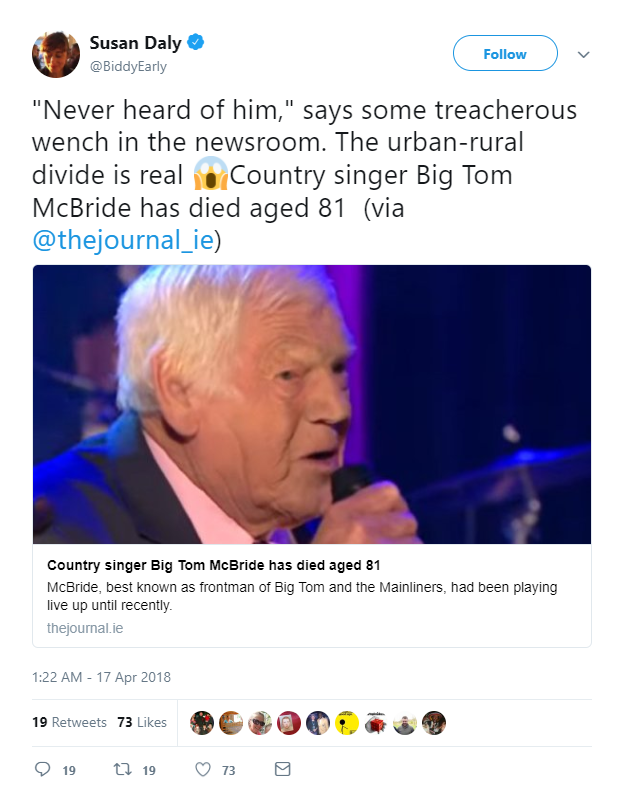The width and height of the screenshot is (620, 803).
Task: Open the @BiddyEarly handle
Action: pyautogui.click(x=128, y=66)
